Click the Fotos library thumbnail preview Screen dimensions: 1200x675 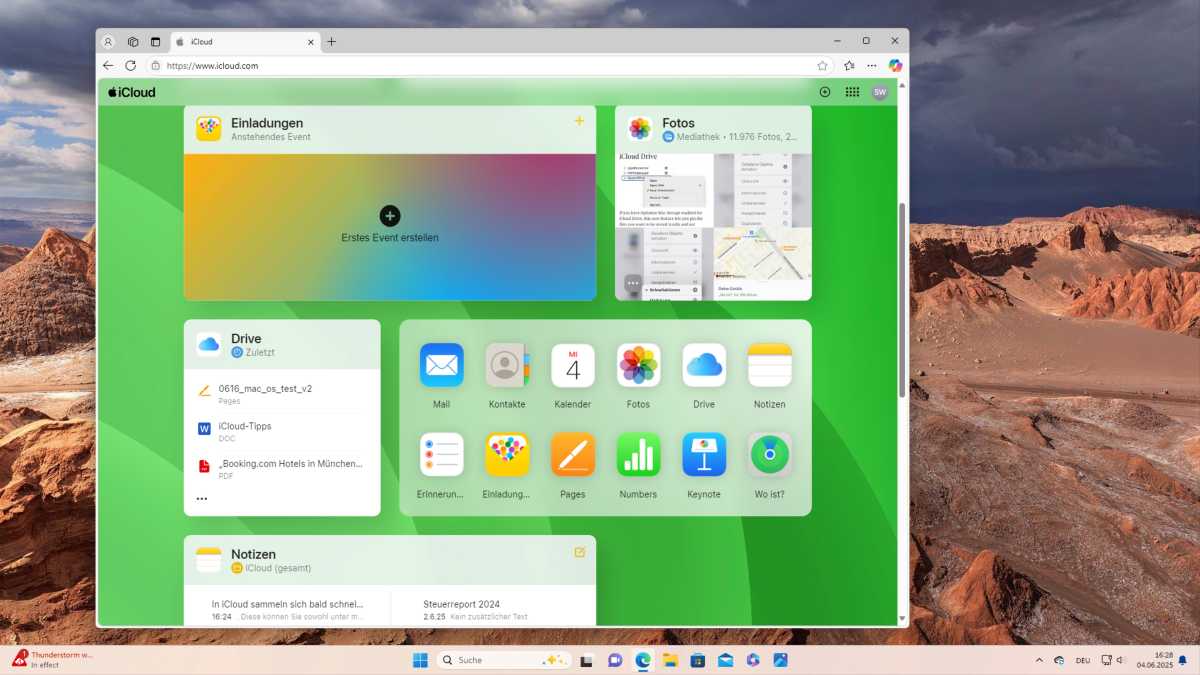click(712, 226)
